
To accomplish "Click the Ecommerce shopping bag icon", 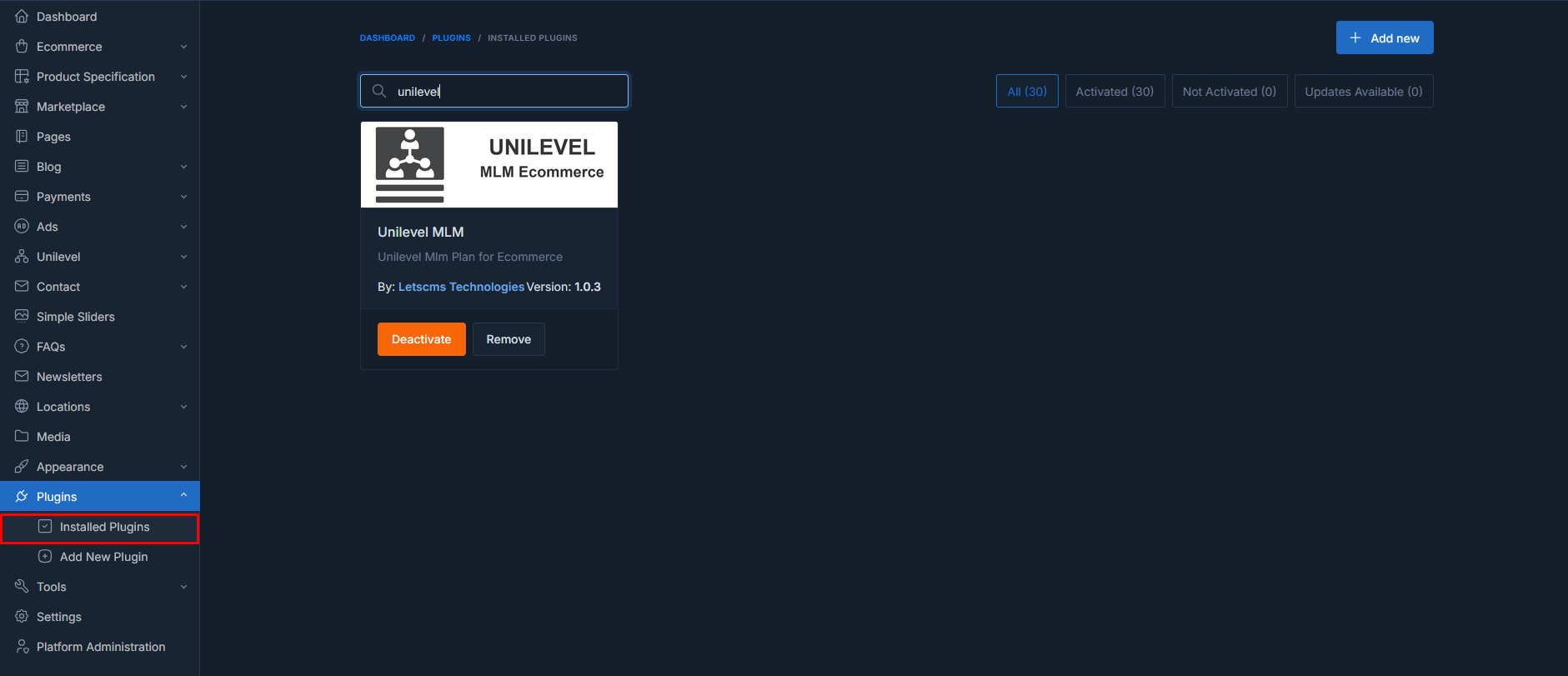I will point(22,47).
